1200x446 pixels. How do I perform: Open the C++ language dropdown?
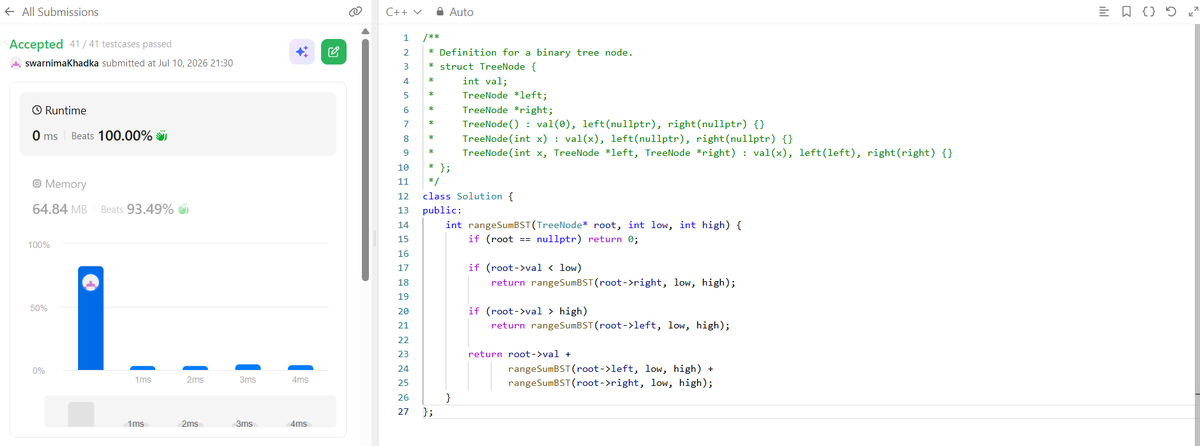[x=402, y=12]
